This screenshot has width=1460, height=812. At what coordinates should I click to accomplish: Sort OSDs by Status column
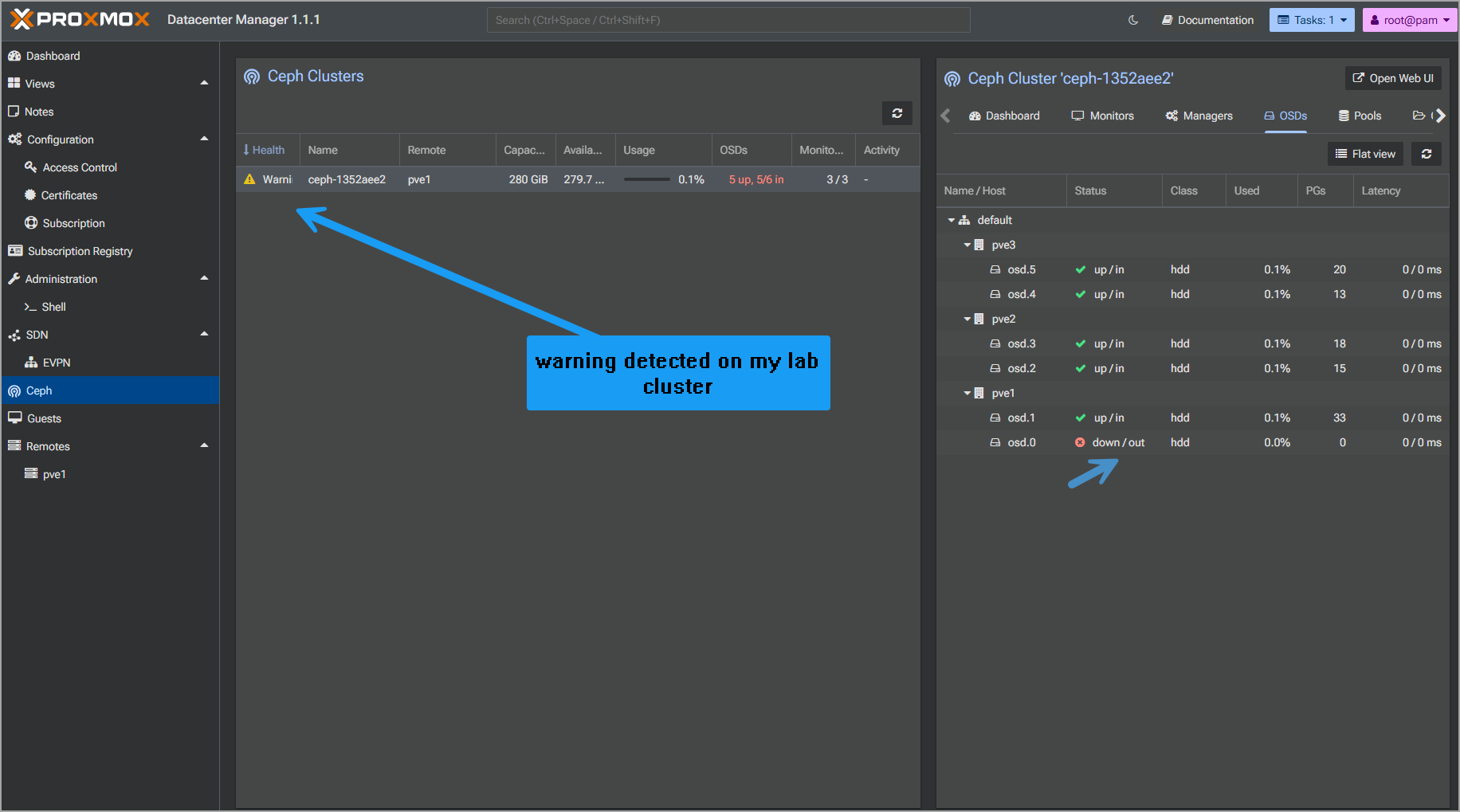(1114, 190)
